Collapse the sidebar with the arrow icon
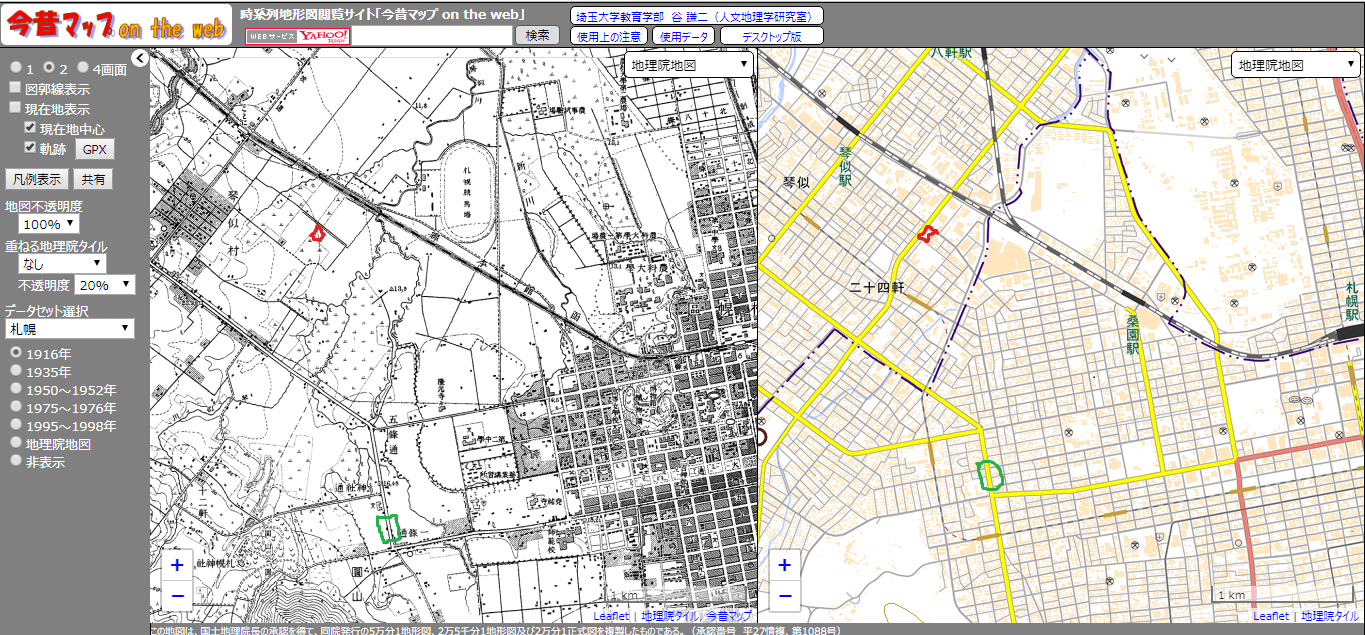1365x635 pixels. [x=140, y=58]
